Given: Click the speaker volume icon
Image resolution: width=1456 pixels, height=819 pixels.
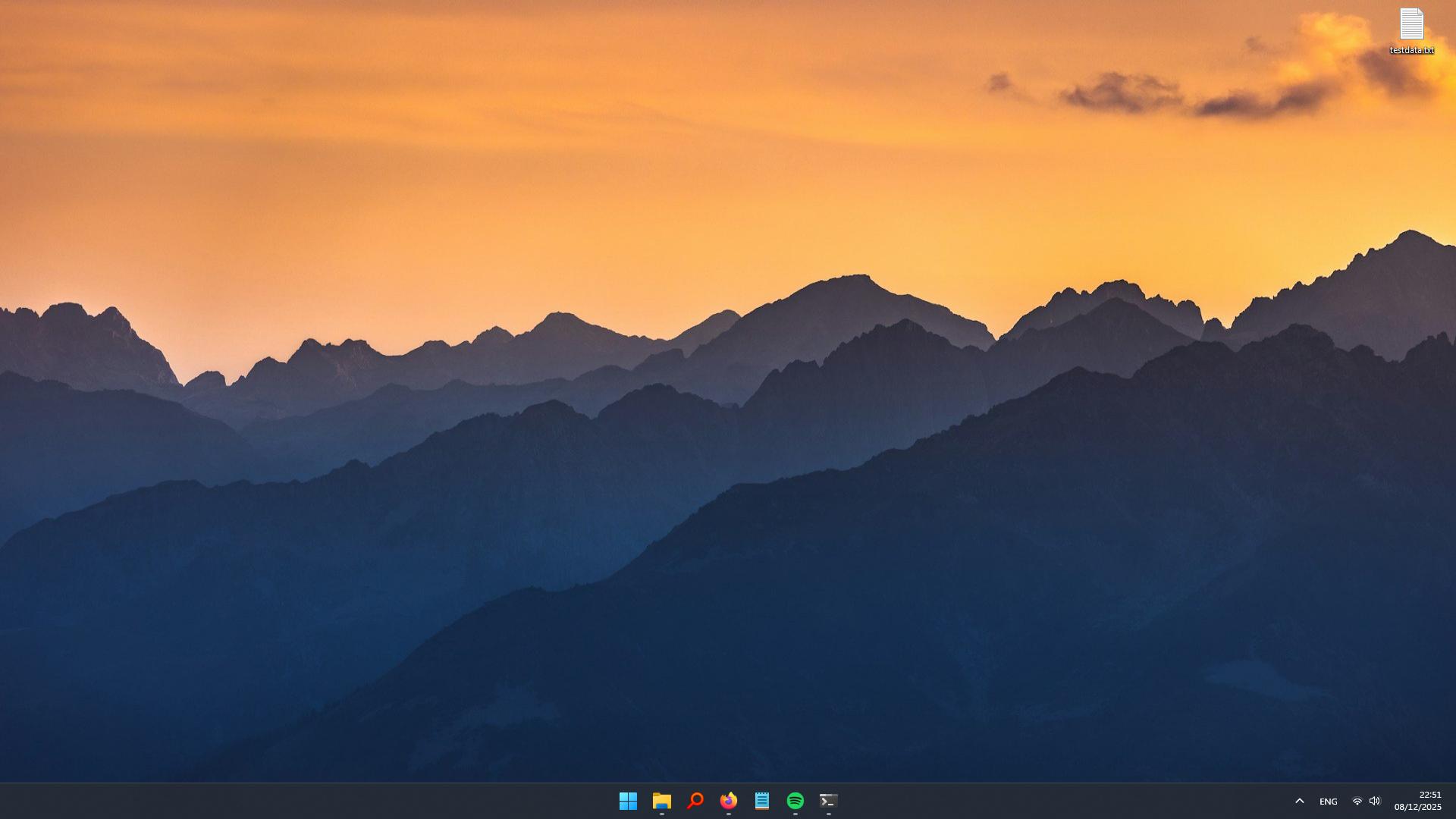Looking at the screenshot, I should point(1375,801).
